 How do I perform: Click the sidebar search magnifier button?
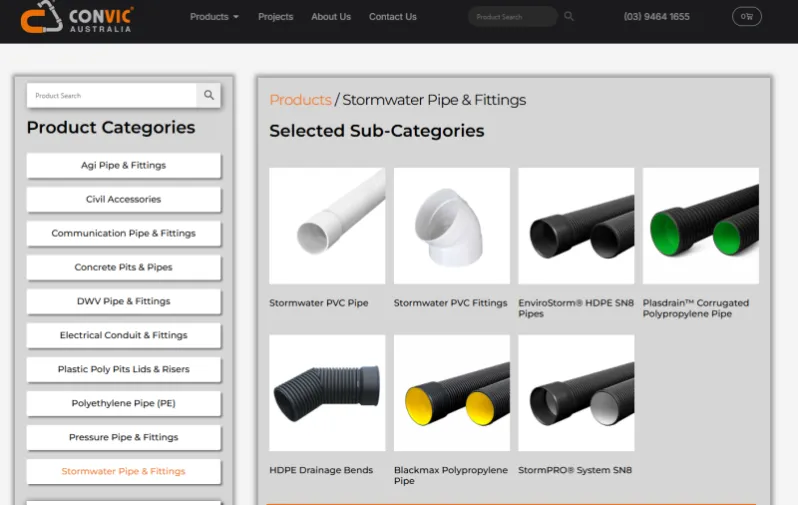[209, 95]
